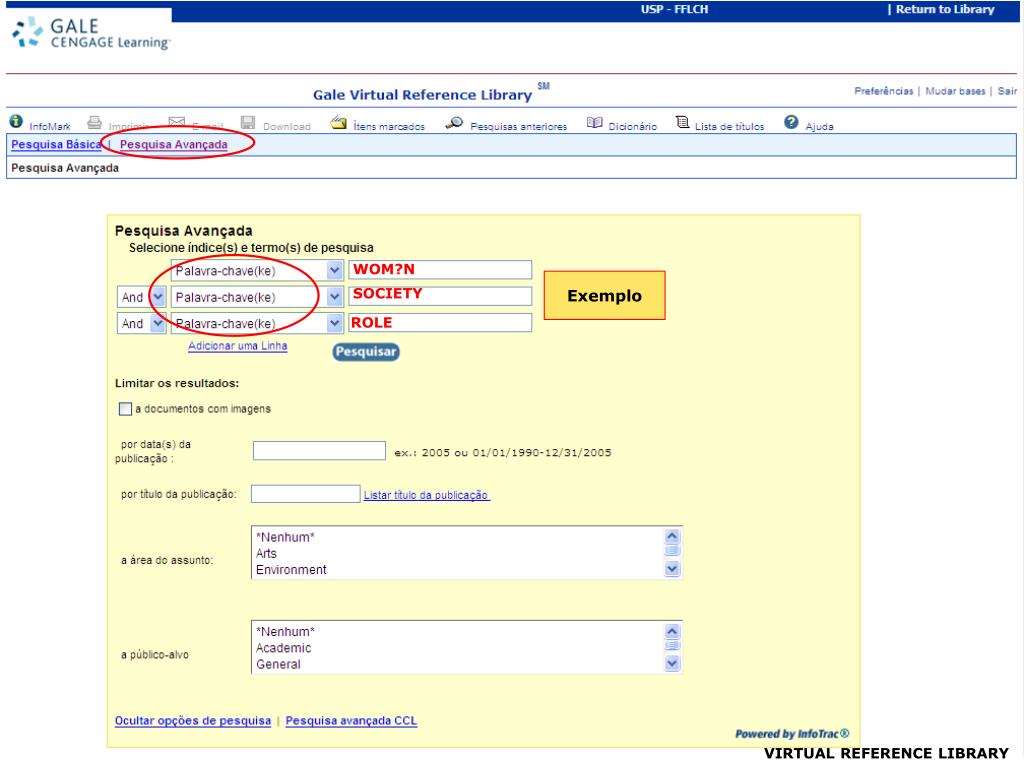Click the InfoMark info icon
The width and height of the screenshot is (1024, 768).
pyautogui.click(x=16, y=121)
